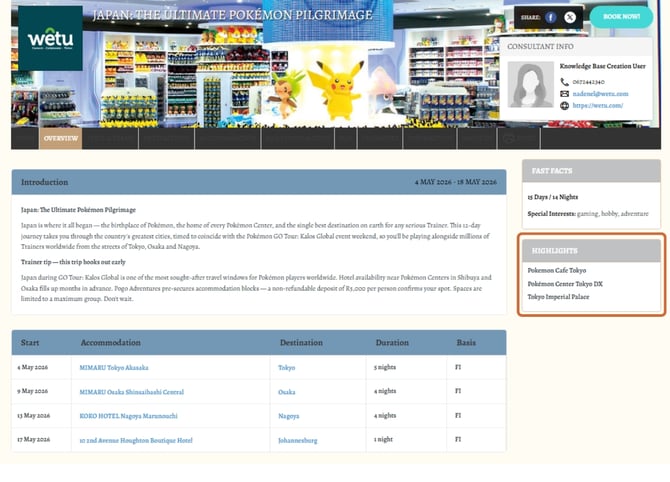Open the https://wetu.com/ website link
Viewport: 670px width, 482px height.
(597, 105)
